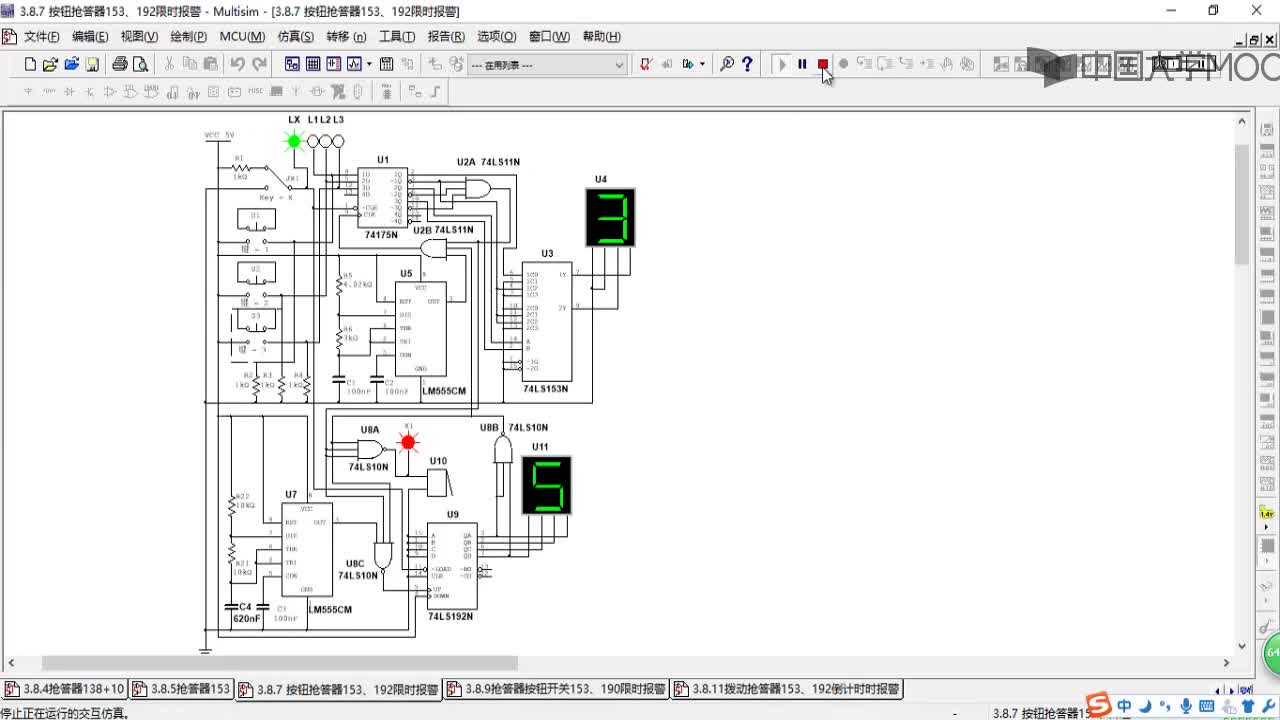Select the 74175N U1 chip

click(382, 197)
